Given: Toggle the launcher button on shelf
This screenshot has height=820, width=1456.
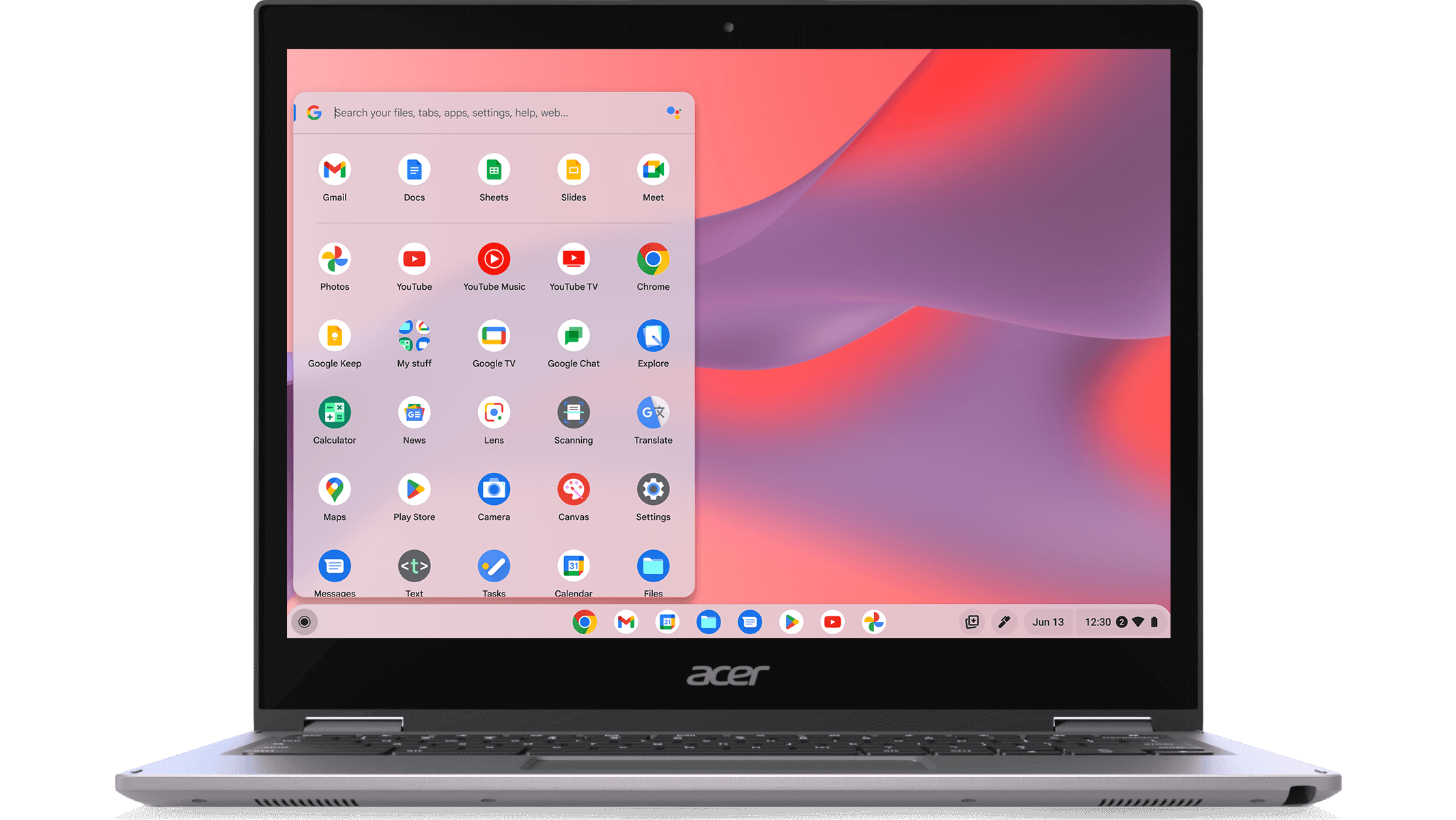Looking at the screenshot, I should (305, 622).
